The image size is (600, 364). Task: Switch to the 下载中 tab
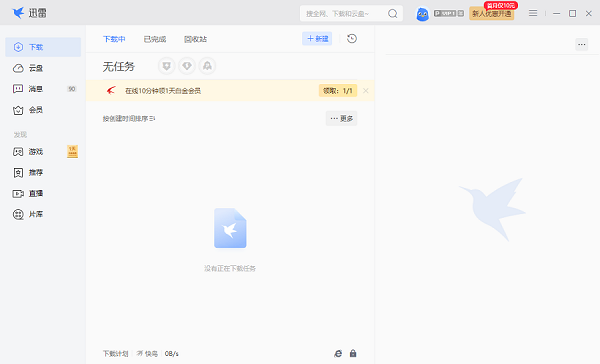point(114,39)
